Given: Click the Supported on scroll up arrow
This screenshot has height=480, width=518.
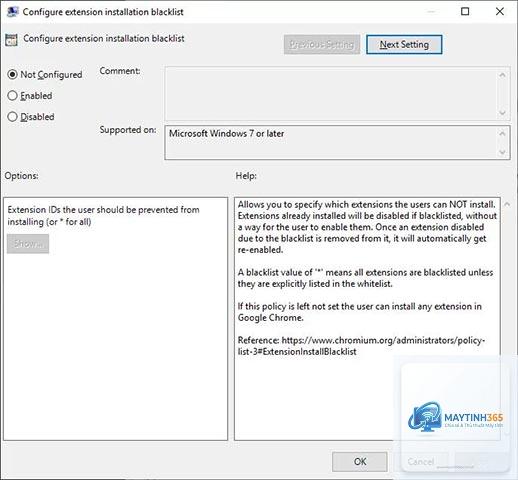Looking at the screenshot, I should 503,133.
